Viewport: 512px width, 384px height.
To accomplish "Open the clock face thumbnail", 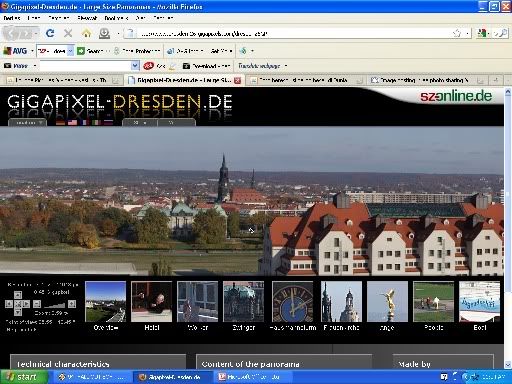I will pyautogui.click(x=293, y=301).
